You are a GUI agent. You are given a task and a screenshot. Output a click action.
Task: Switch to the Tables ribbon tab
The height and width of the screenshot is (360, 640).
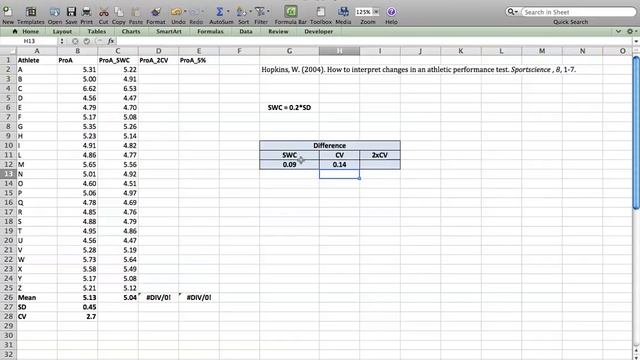coord(97,31)
